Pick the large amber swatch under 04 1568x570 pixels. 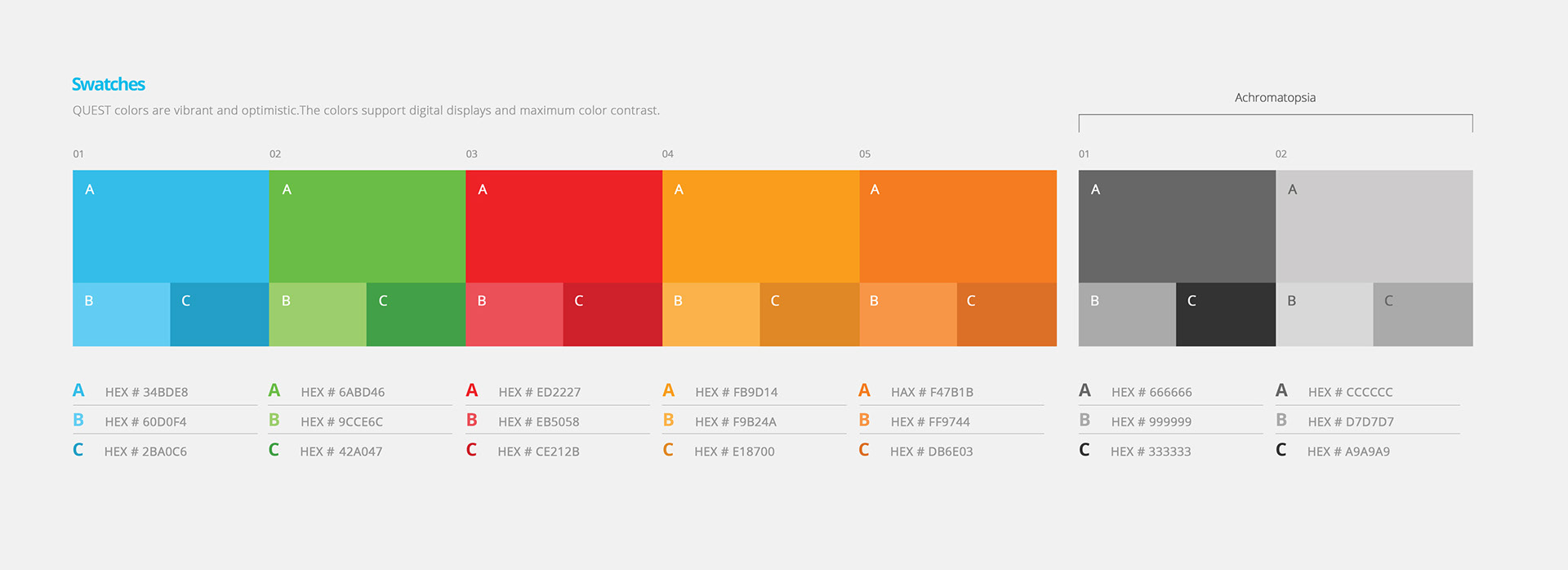(760, 226)
